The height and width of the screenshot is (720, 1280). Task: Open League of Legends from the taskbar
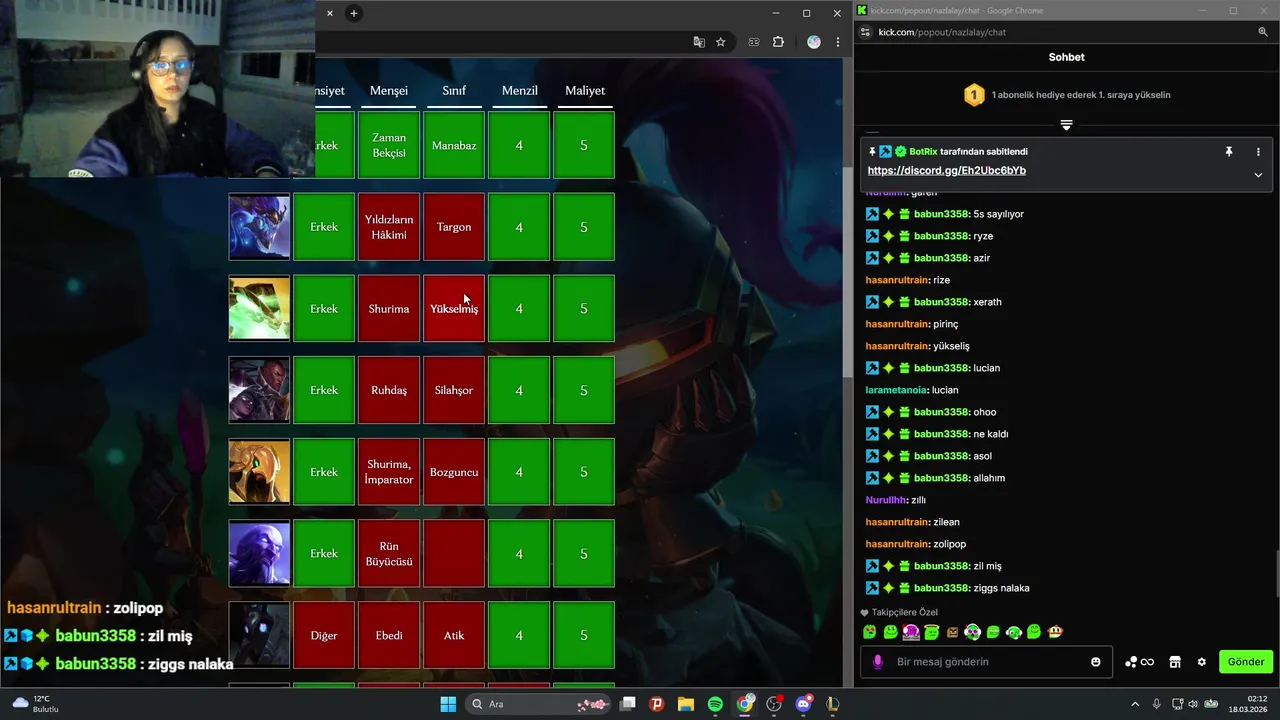(832, 704)
